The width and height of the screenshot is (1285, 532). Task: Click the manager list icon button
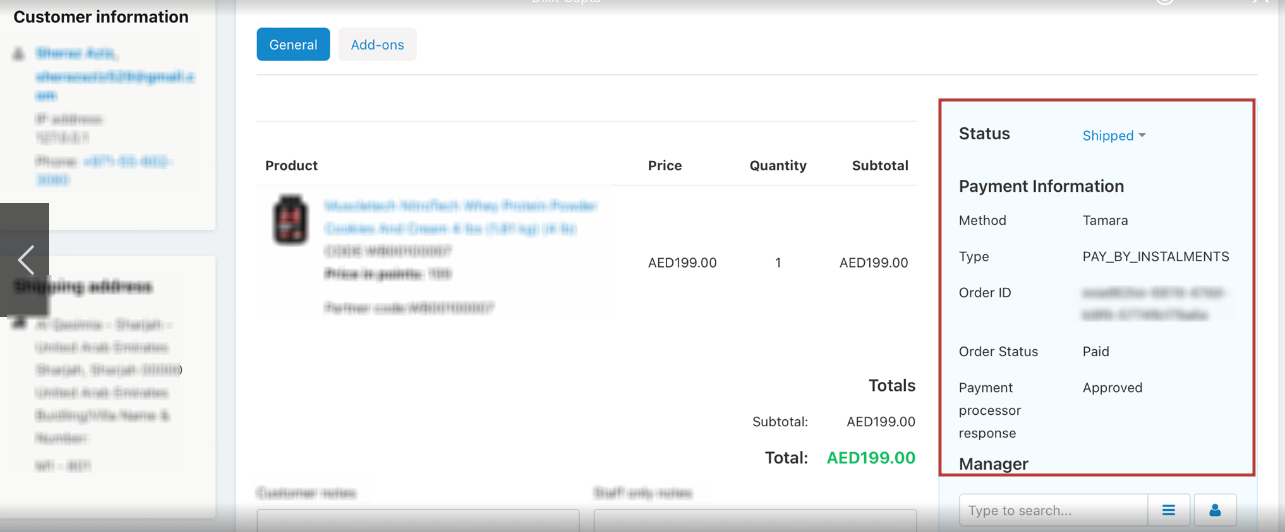(1168, 510)
